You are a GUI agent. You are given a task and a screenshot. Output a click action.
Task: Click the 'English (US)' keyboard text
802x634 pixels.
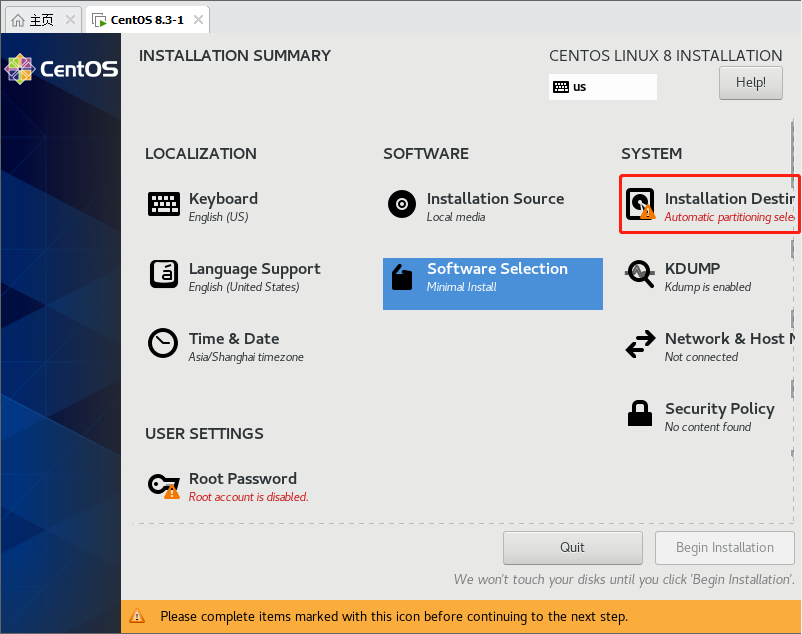(218, 217)
